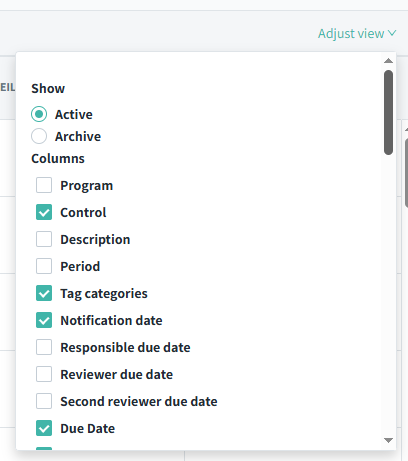The image size is (408, 461).
Task: Click the scrollbar up arrow
Action: click(388, 61)
